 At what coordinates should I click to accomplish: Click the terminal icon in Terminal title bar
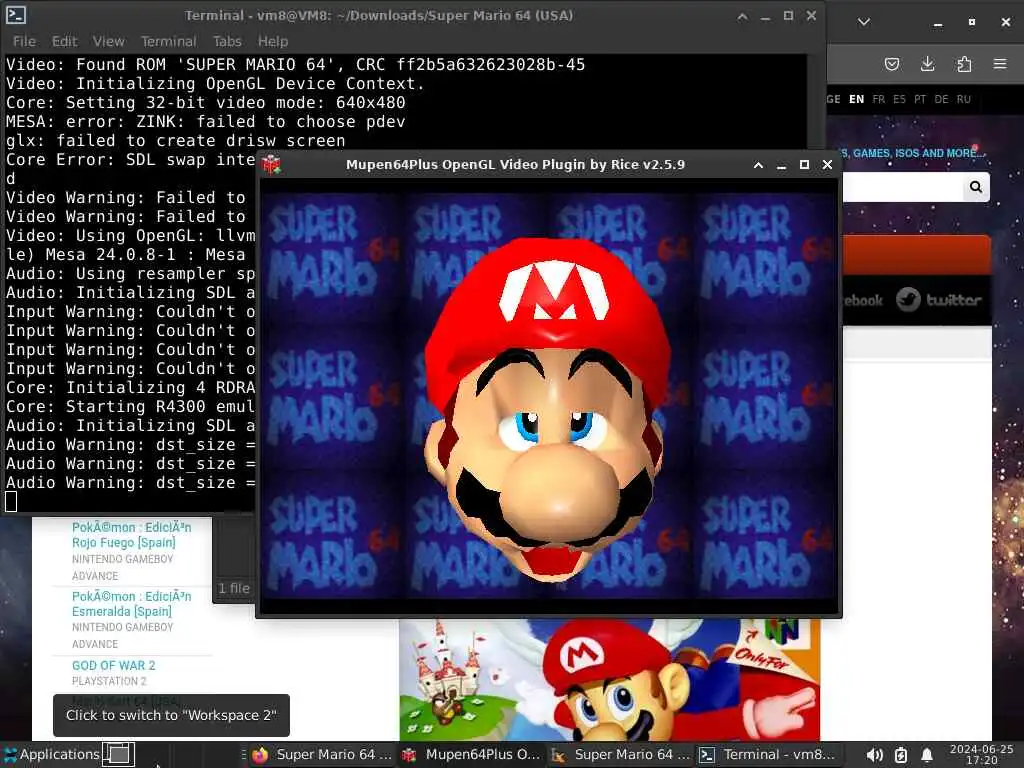pos(16,15)
